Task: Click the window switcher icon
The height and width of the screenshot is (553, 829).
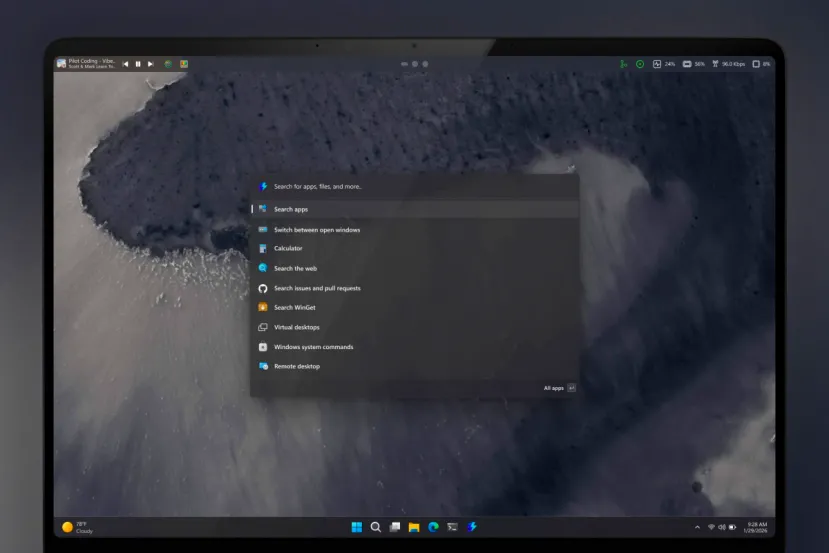Action: (263, 229)
